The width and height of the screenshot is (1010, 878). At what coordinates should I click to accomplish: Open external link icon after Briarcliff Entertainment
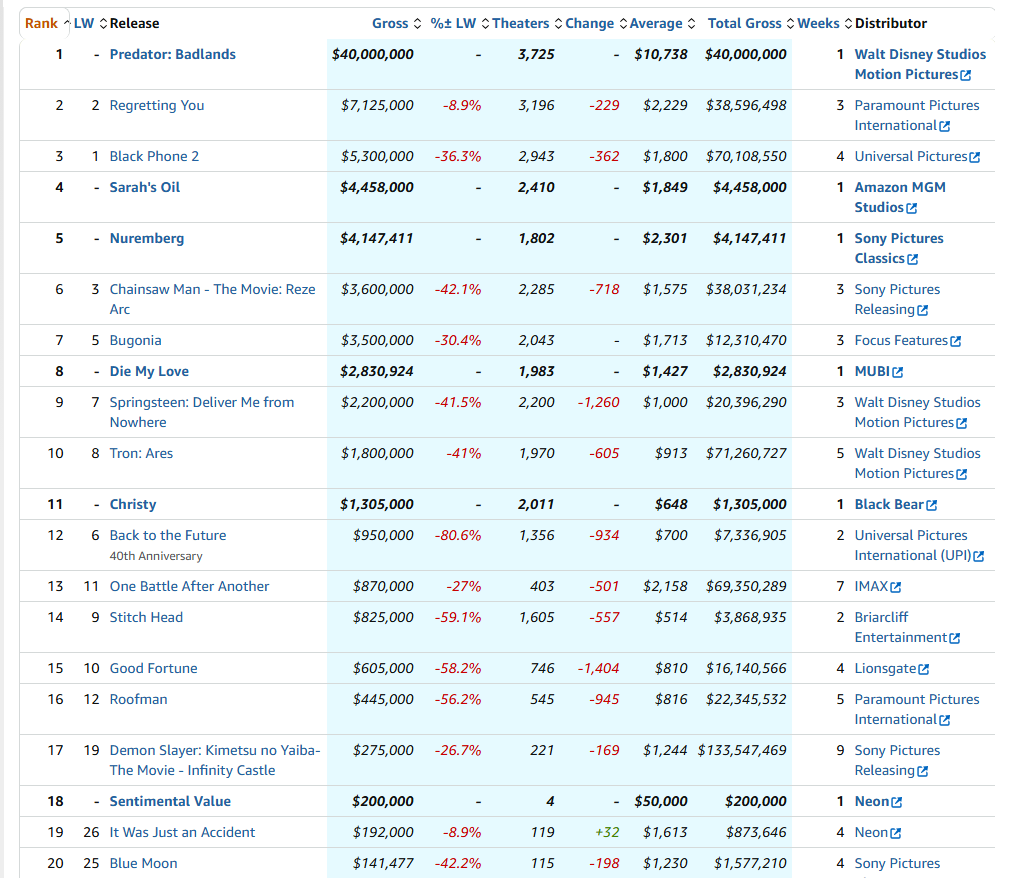click(x=955, y=638)
